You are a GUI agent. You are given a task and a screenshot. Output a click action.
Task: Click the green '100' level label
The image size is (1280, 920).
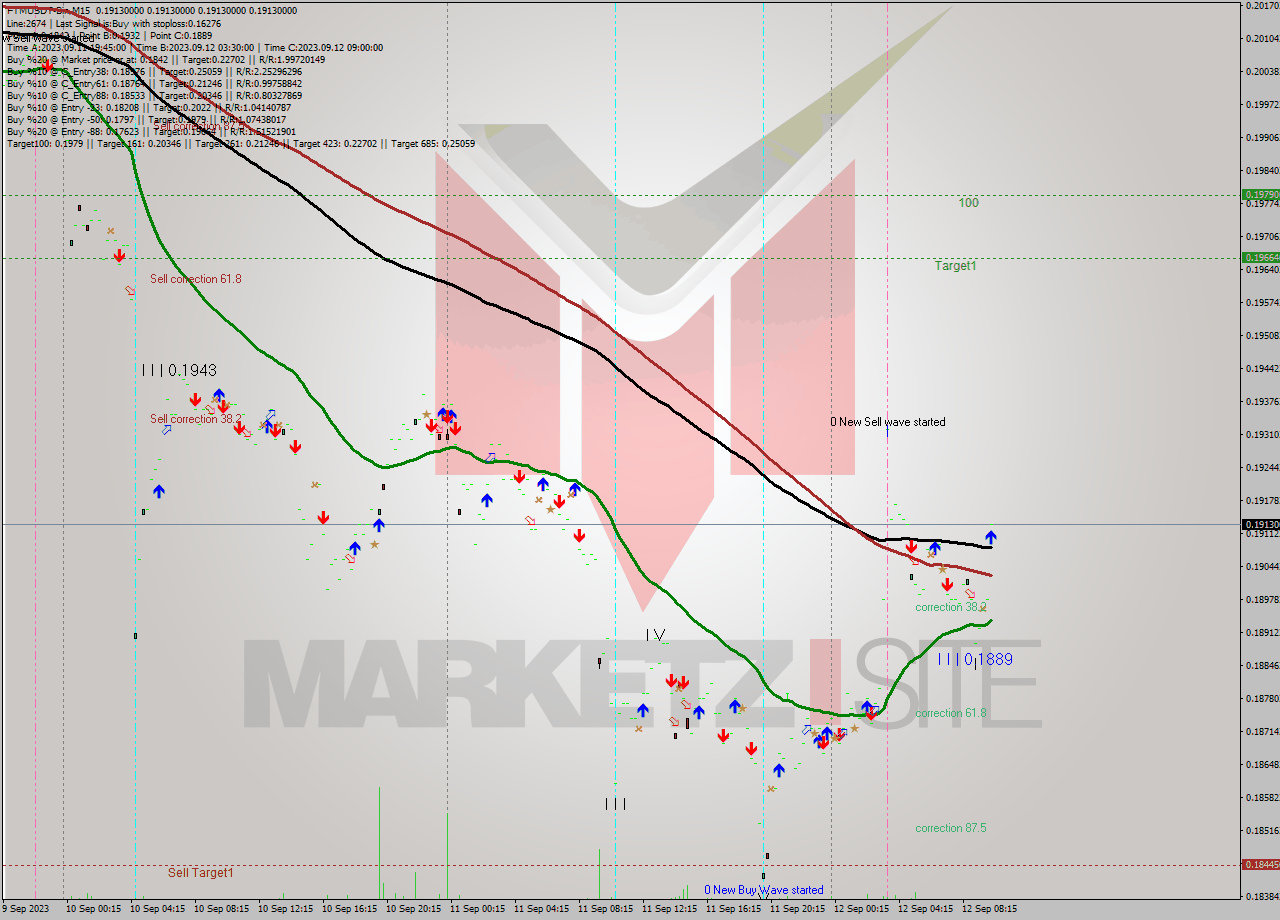969,203
